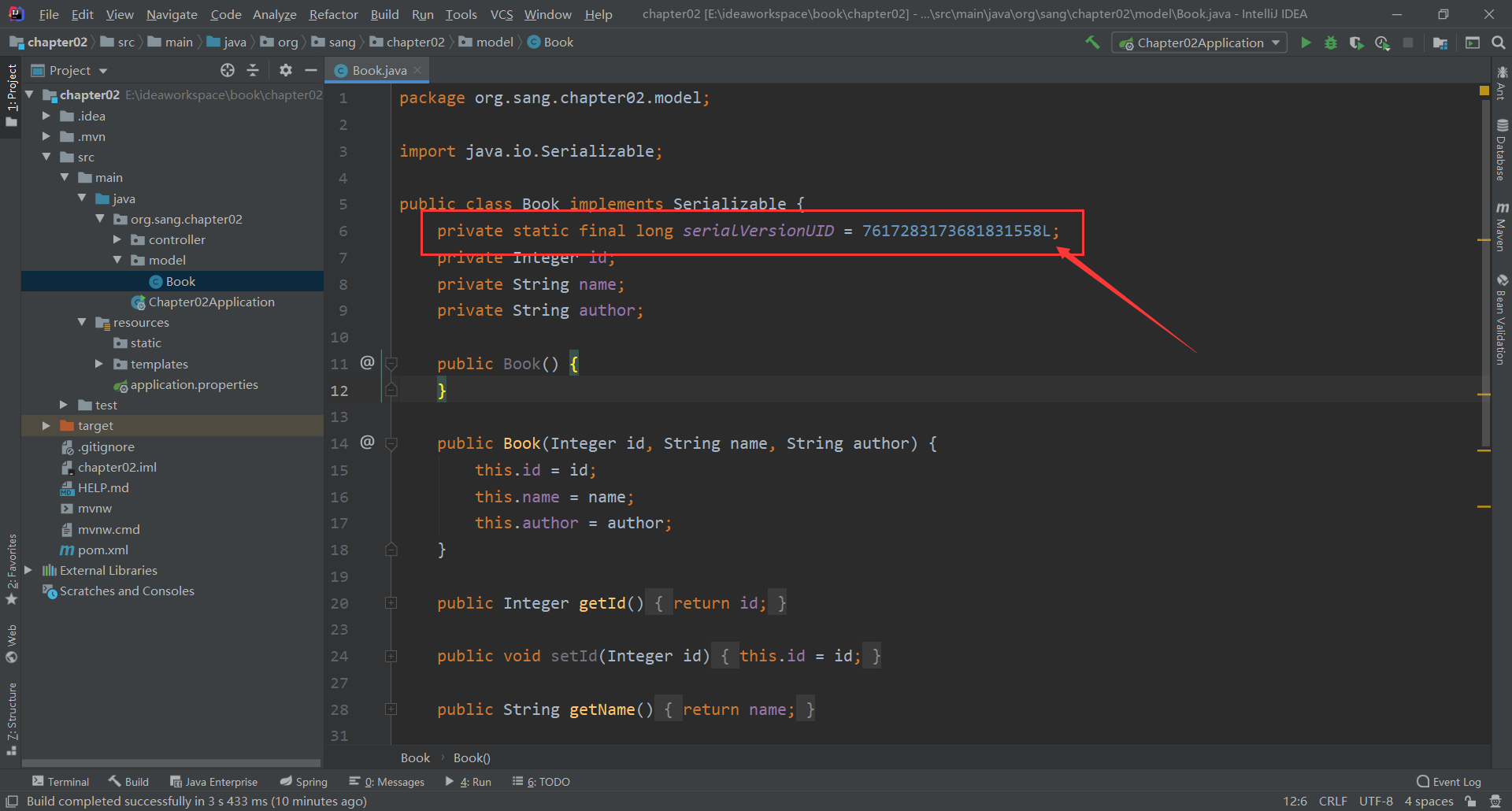Hide the Project panel with the minus icon

(x=311, y=70)
